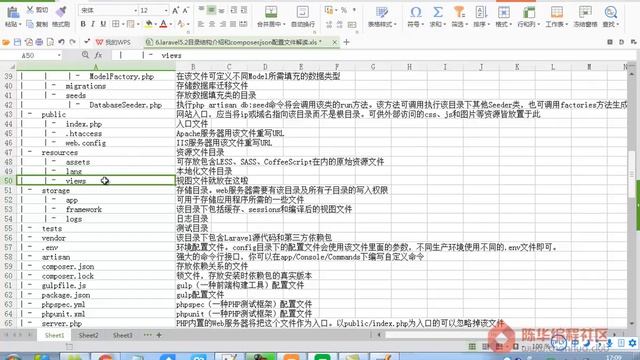Image resolution: width=640 pixels, height=360 pixels.
Task: Click the fill color bucket swatch
Action: [x=149, y=24]
